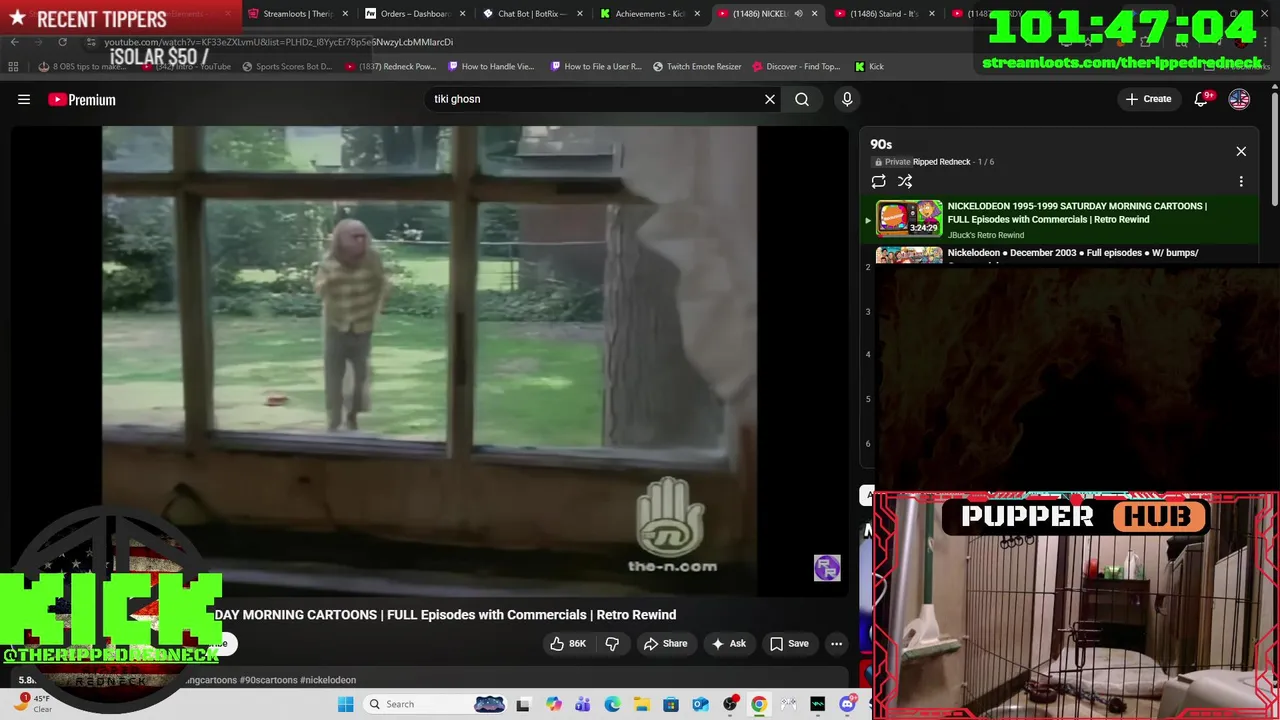Open Microsoft Store from the taskbar
This screenshot has width=1280, height=720.
[671, 704]
